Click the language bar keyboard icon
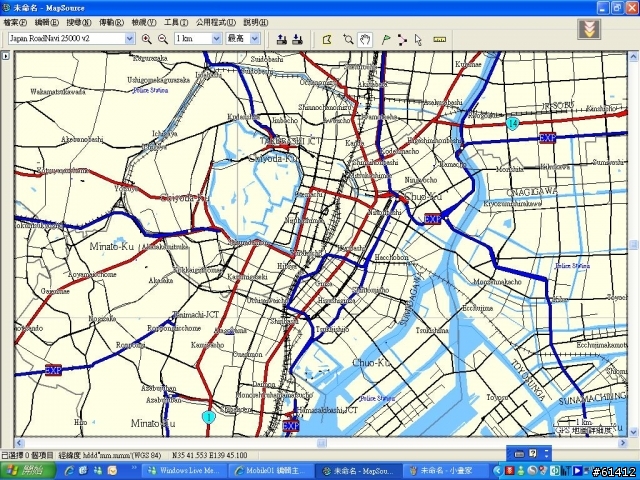Screen dimensions: 640x480 pos(519,453)
